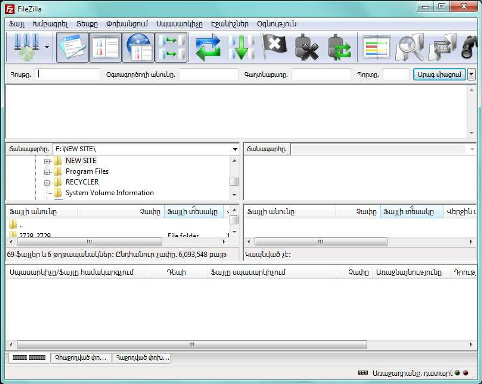482x384 pixels.
Task: Focus the Username input field
Action: point(209,74)
